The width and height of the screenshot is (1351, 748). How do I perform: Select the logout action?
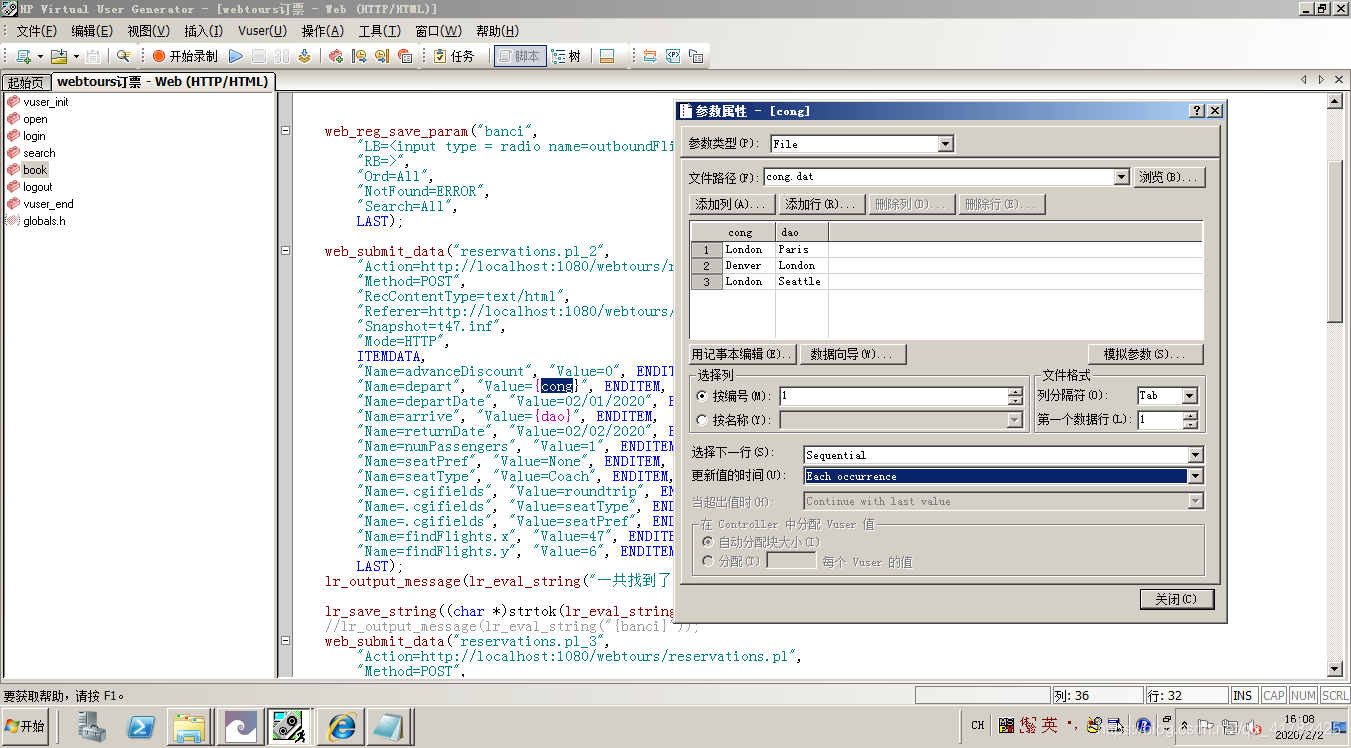click(x=38, y=187)
